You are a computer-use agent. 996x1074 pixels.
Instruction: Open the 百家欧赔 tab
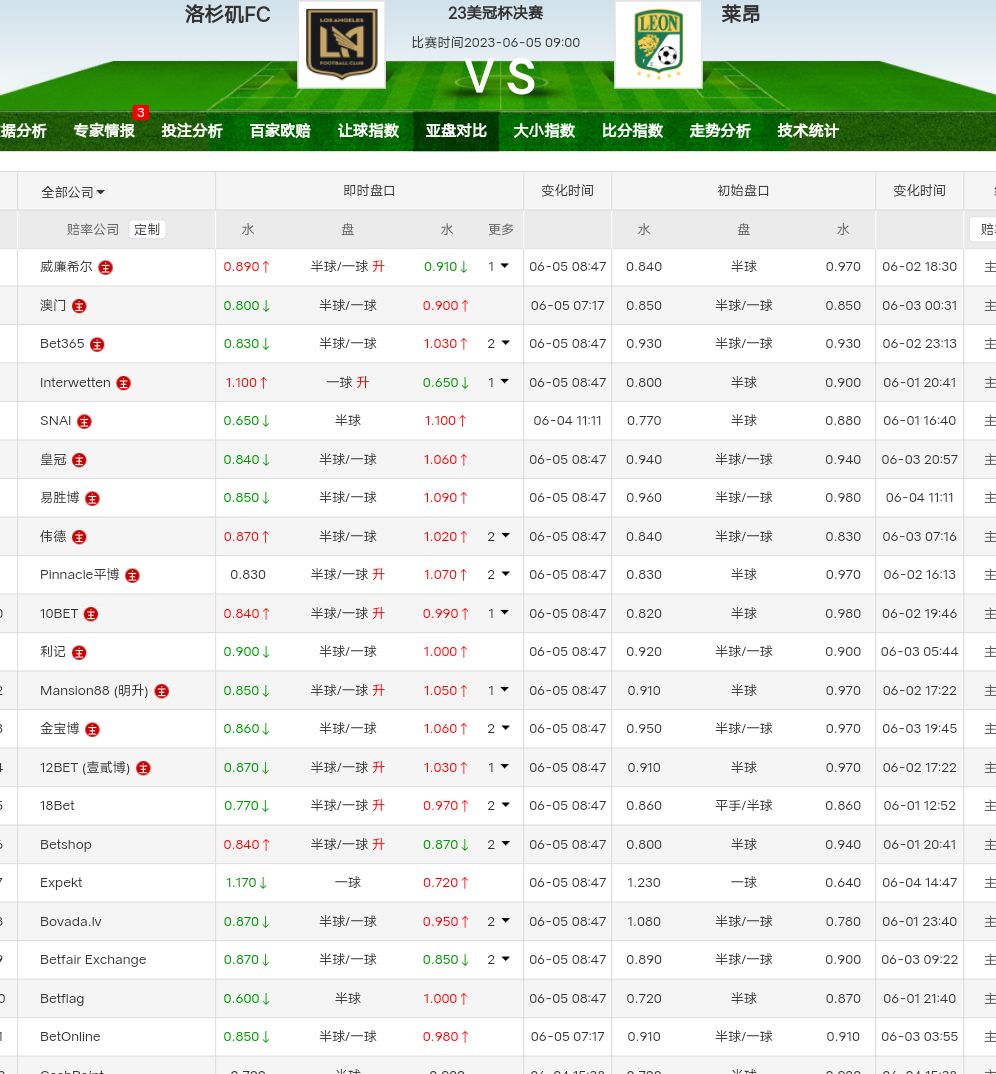[x=280, y=131]
